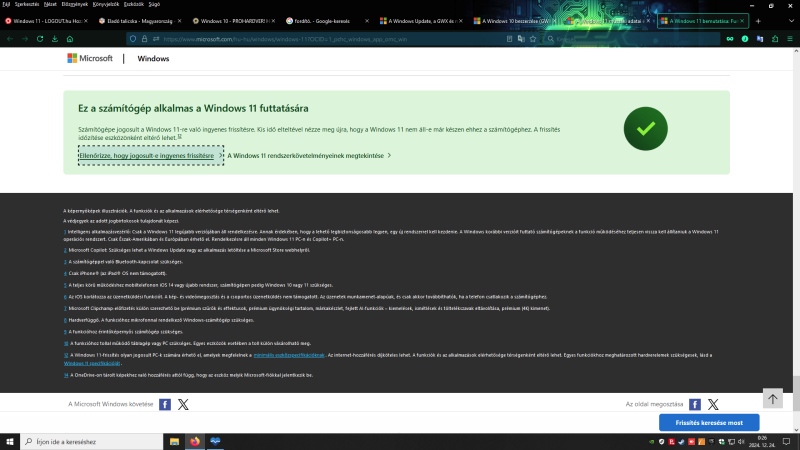
Task: Click the back-to-top arrow button
Action: click(x=772, y=398)
